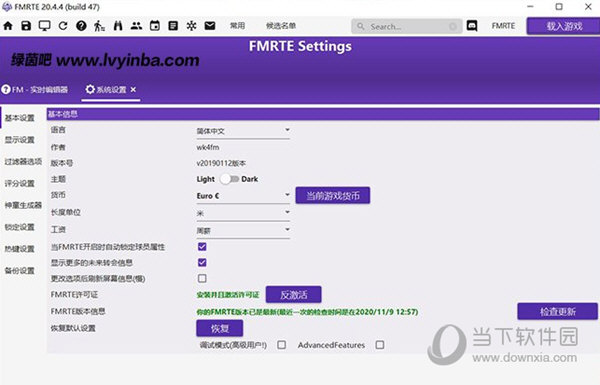Click the envelope mail icon
Viewport: 600px width, 385px height.
210,26
